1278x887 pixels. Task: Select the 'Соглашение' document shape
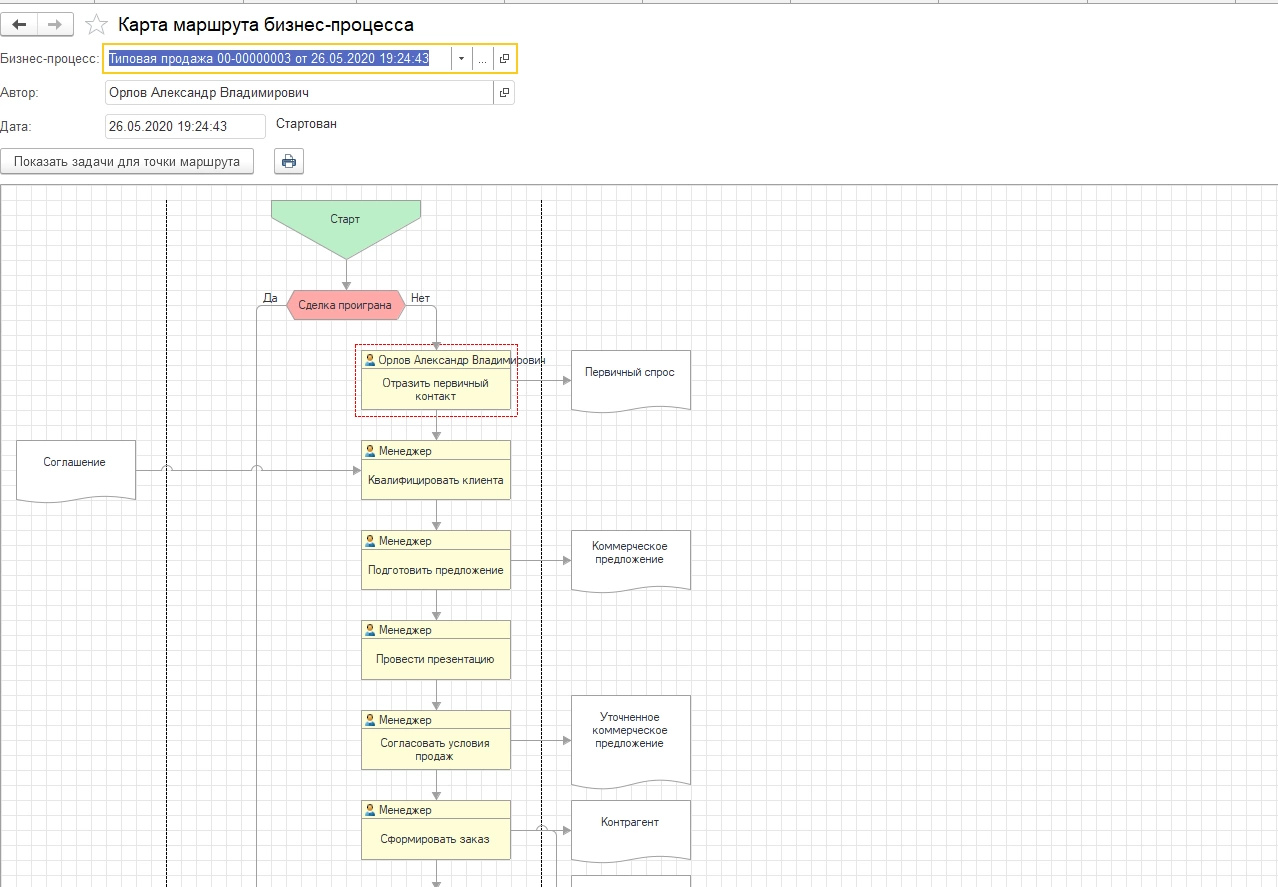75,466
